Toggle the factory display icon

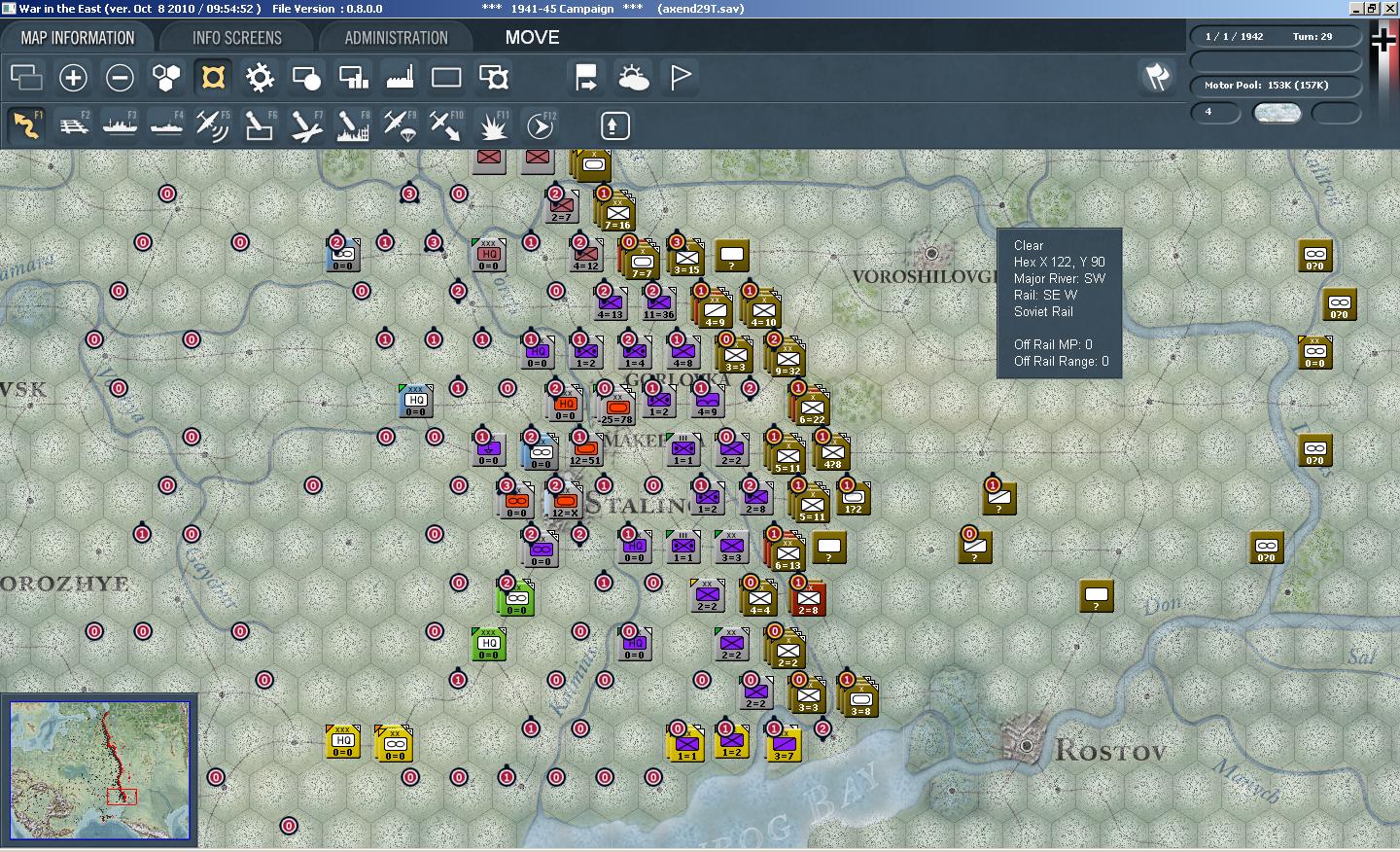[x=400, y=77]
